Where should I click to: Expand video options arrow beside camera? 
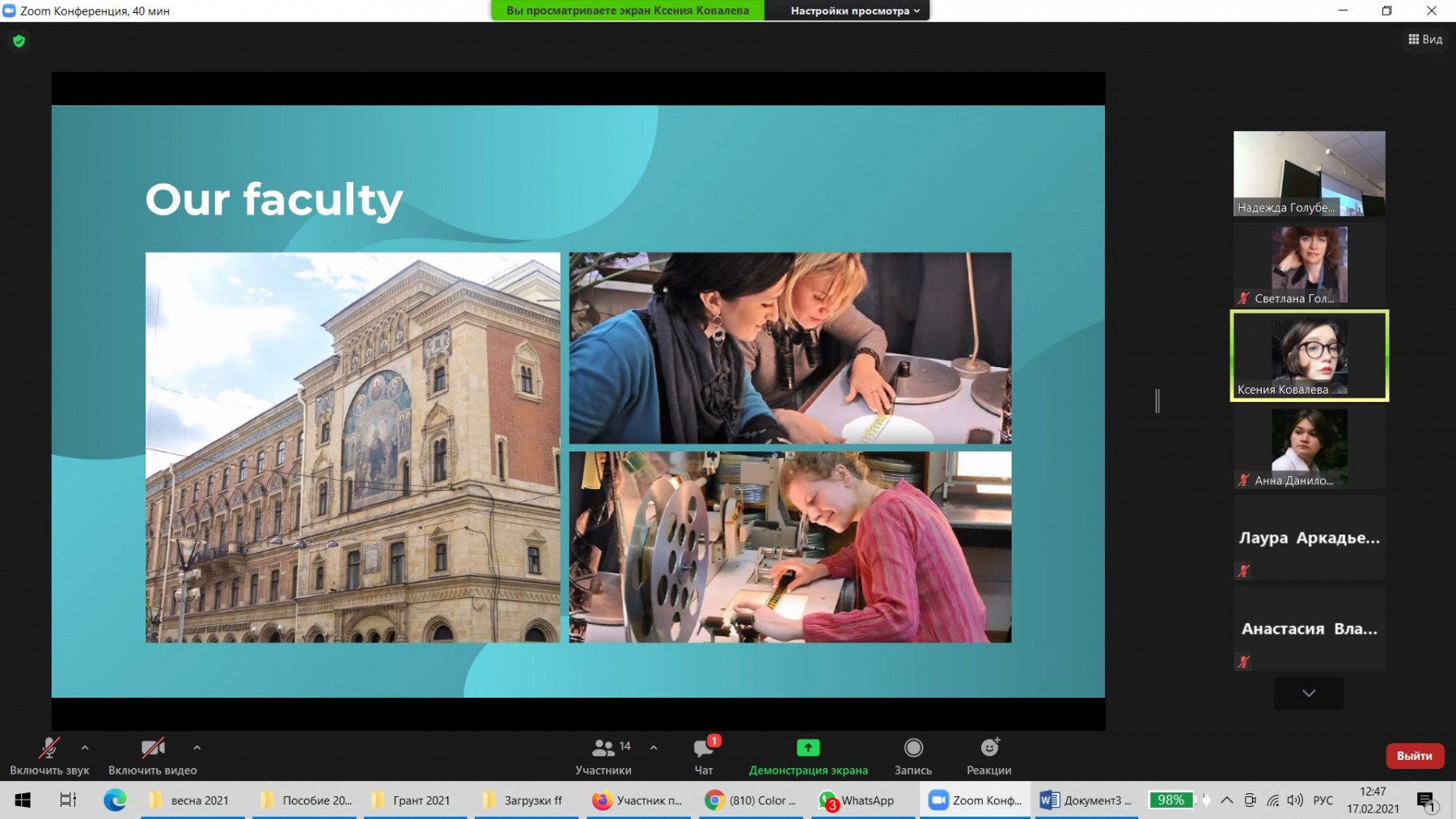coord(197,748)
